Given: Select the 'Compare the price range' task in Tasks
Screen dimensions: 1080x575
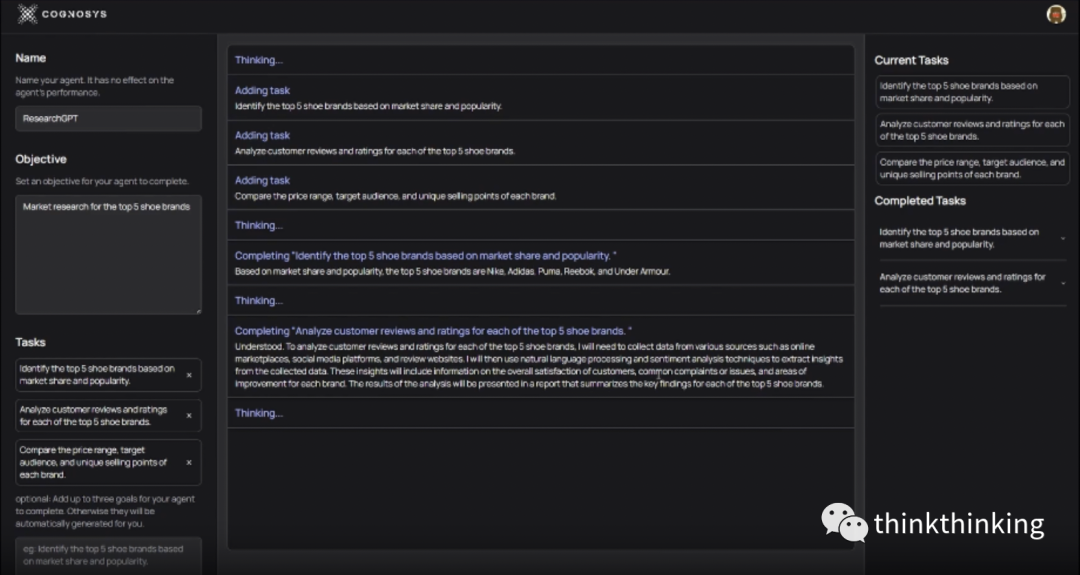Looking at the screenshot, I should click(108, 463).
